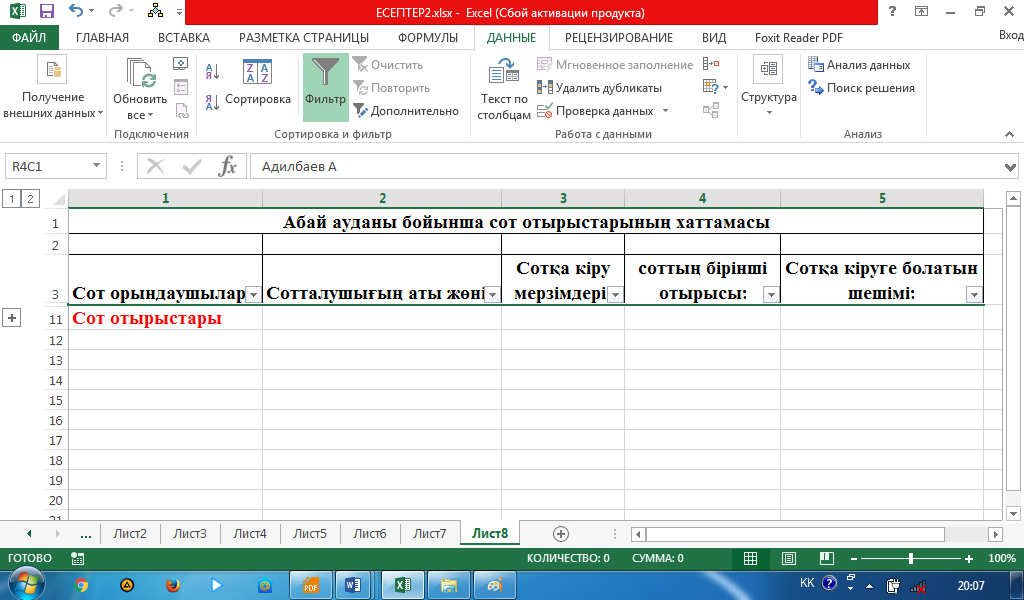Switch to the РЕЦЕНЗИРОВАНИЕ tab

pyautogui.click(x=618, y=37)
